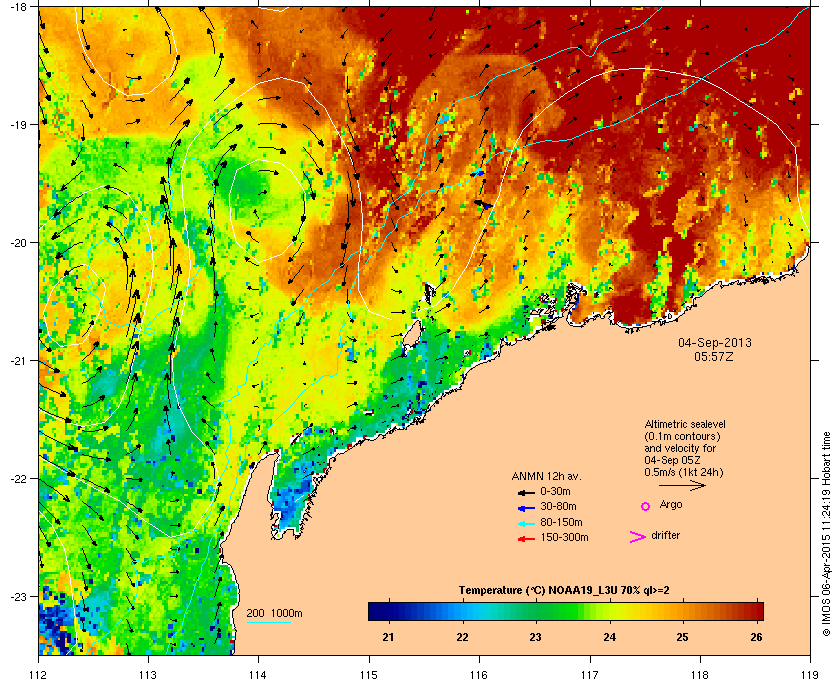Screen dimensions: 840x680
Task: Click the '04-Sep 05Z' text
Action: 672,460
